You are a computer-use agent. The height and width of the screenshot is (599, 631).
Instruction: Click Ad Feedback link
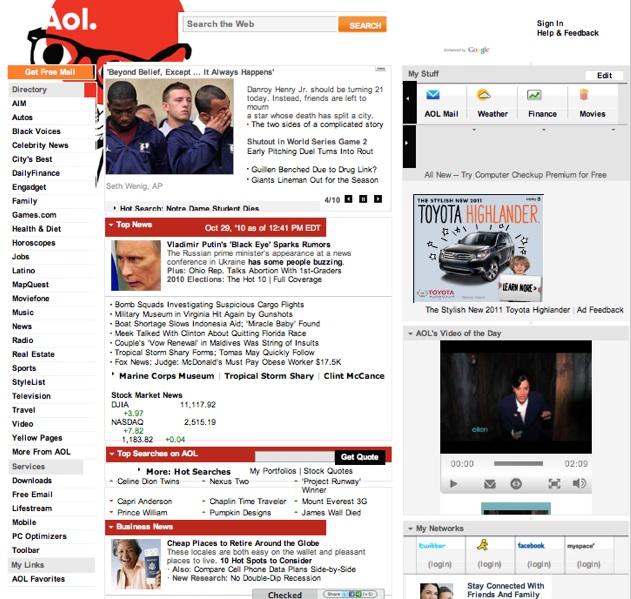point(600,310)
